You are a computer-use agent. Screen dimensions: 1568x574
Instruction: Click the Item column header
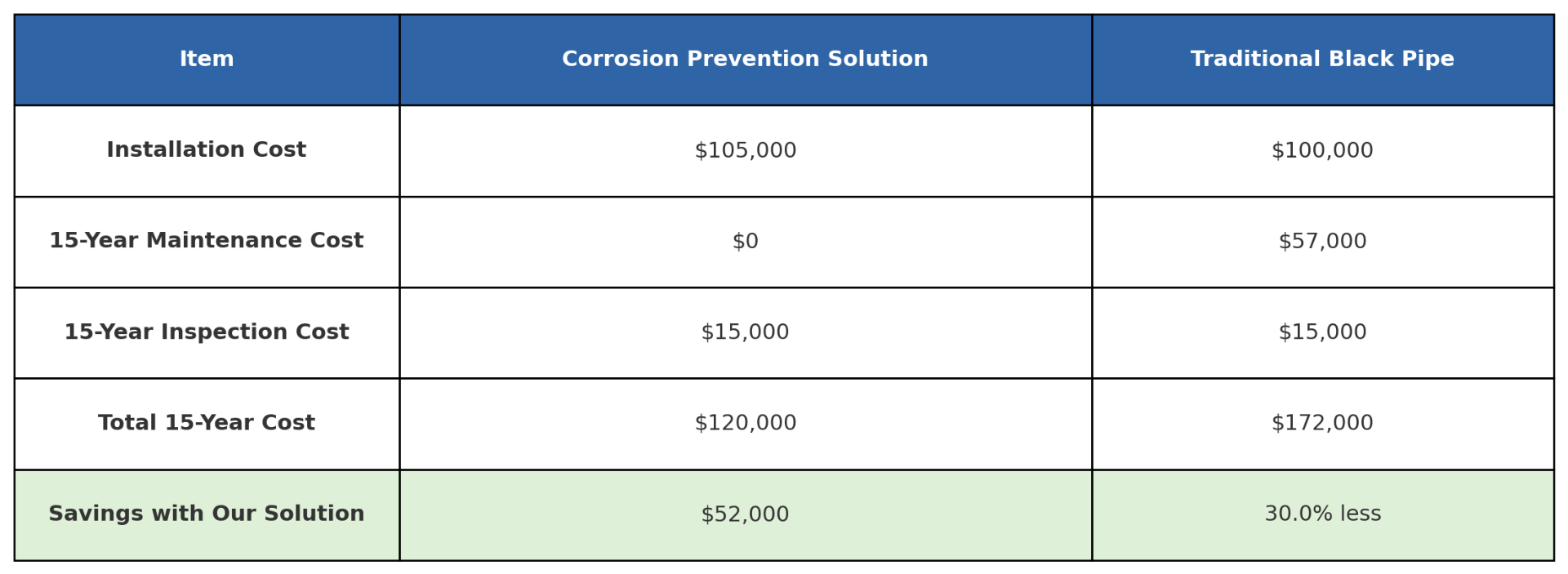click(207, 60)
